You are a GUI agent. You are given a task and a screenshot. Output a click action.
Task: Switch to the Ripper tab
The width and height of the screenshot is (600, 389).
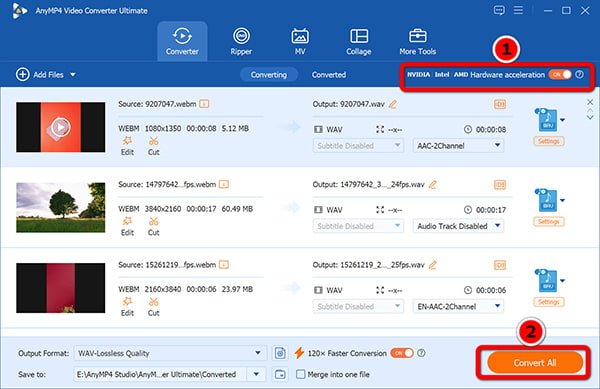click(241, 41)
